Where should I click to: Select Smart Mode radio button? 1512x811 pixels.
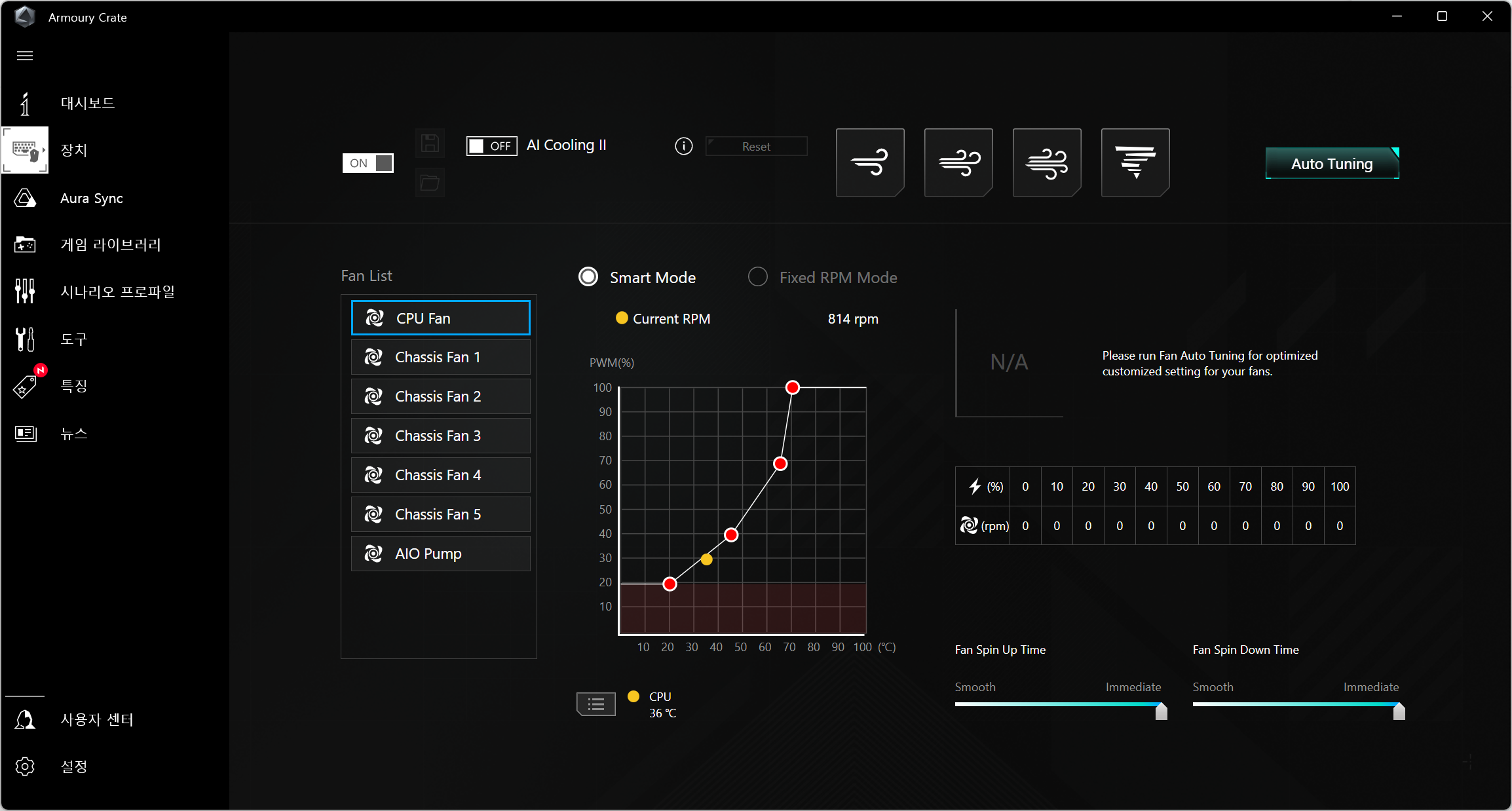coord(588,277)
